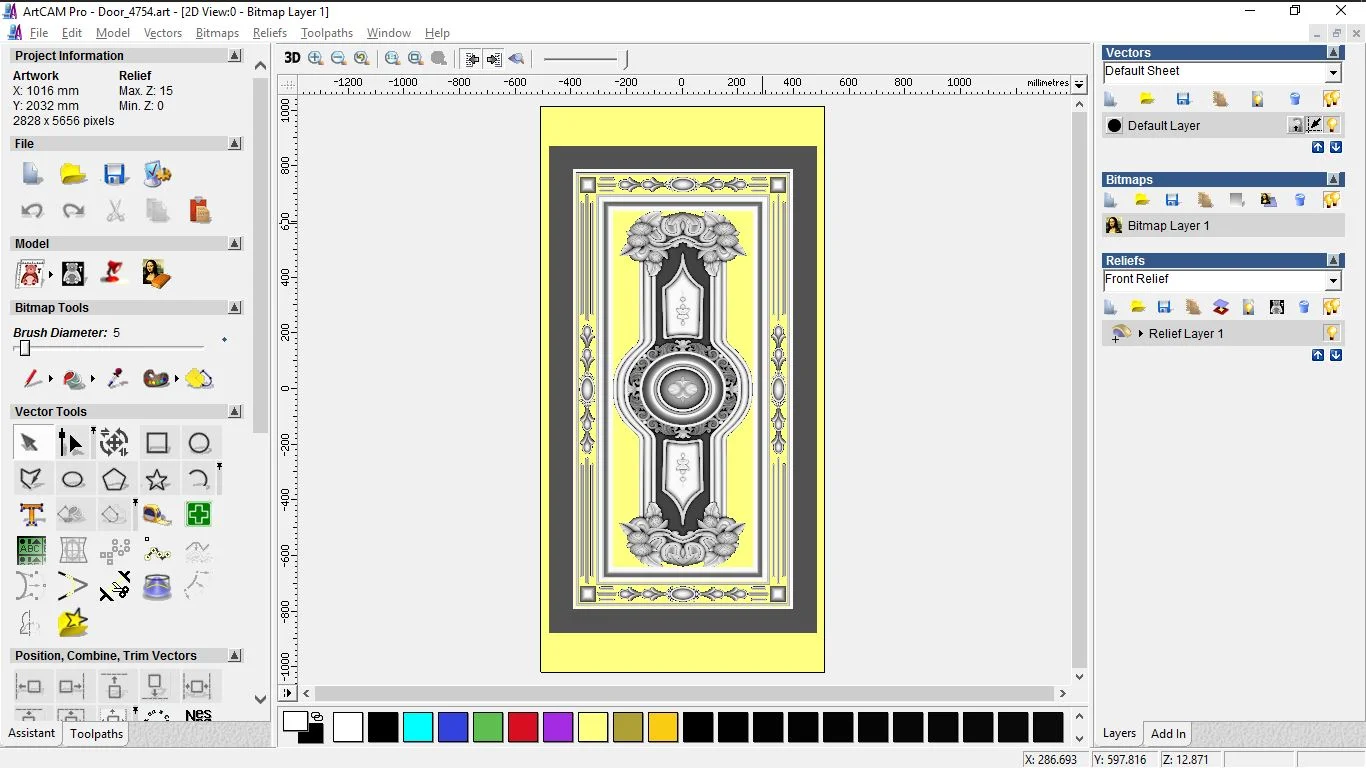The width and height of the screenshot is (1366, 768).
Task: Toggle Relief Layer 1 visibility bulb
Action: [x=1332, y=333]
